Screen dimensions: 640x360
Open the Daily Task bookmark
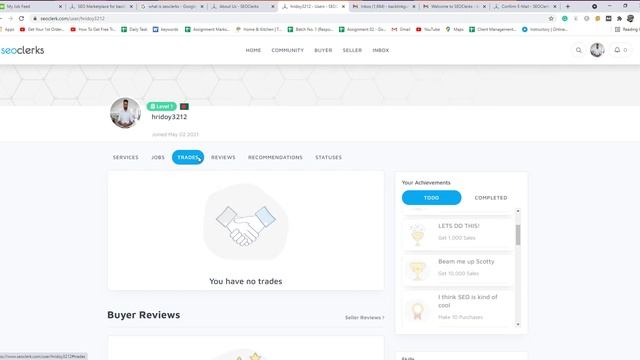pos(134,29)
